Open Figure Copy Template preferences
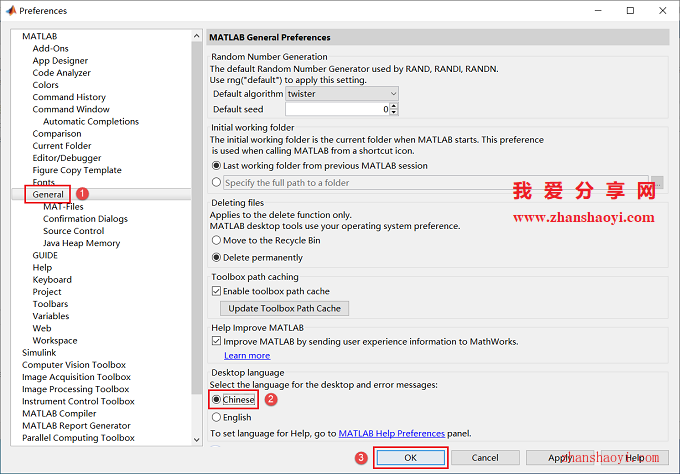680x474 pixels. [x=77, y=170]
